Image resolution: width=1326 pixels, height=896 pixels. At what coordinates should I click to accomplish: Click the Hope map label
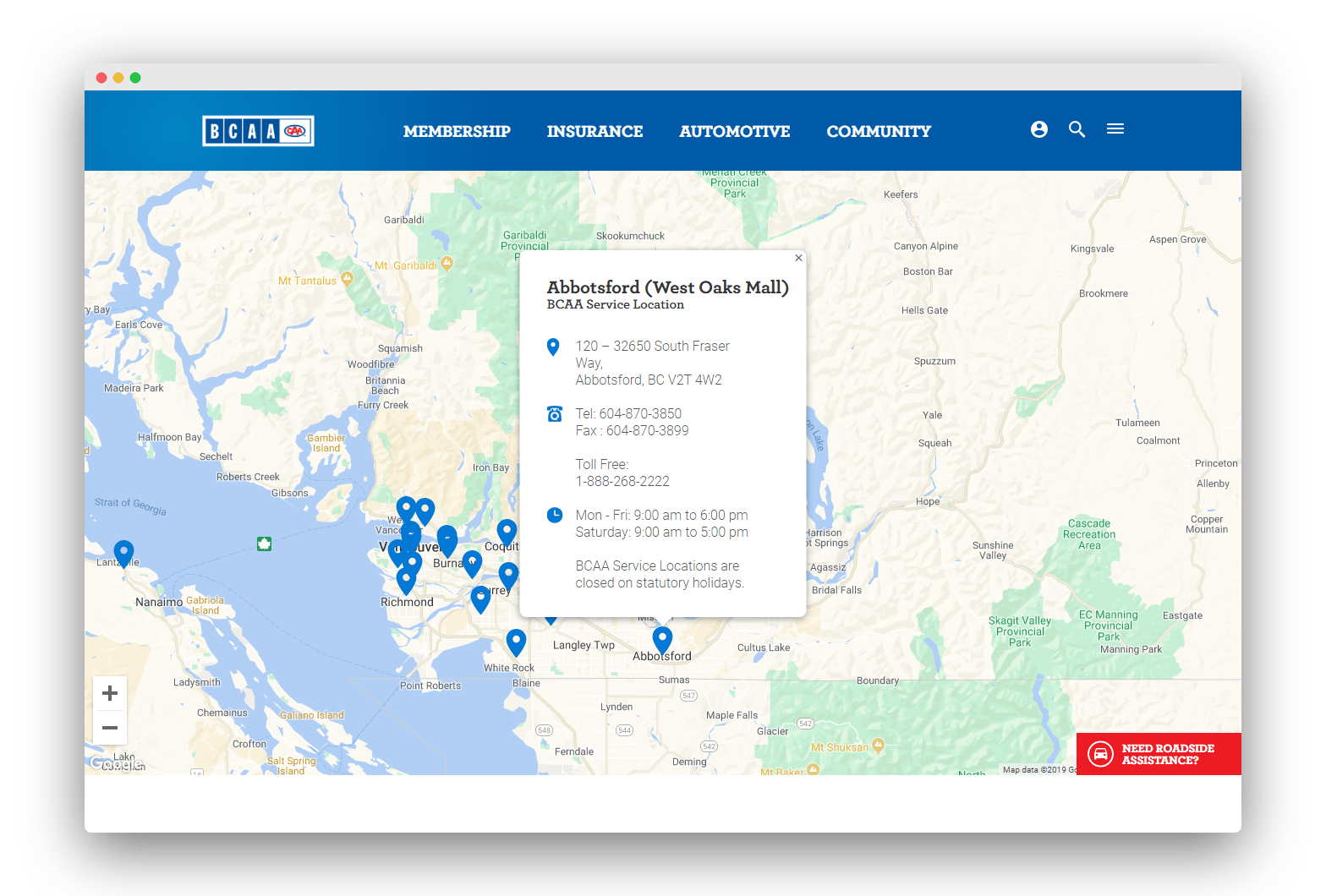(x=928, y=501)
